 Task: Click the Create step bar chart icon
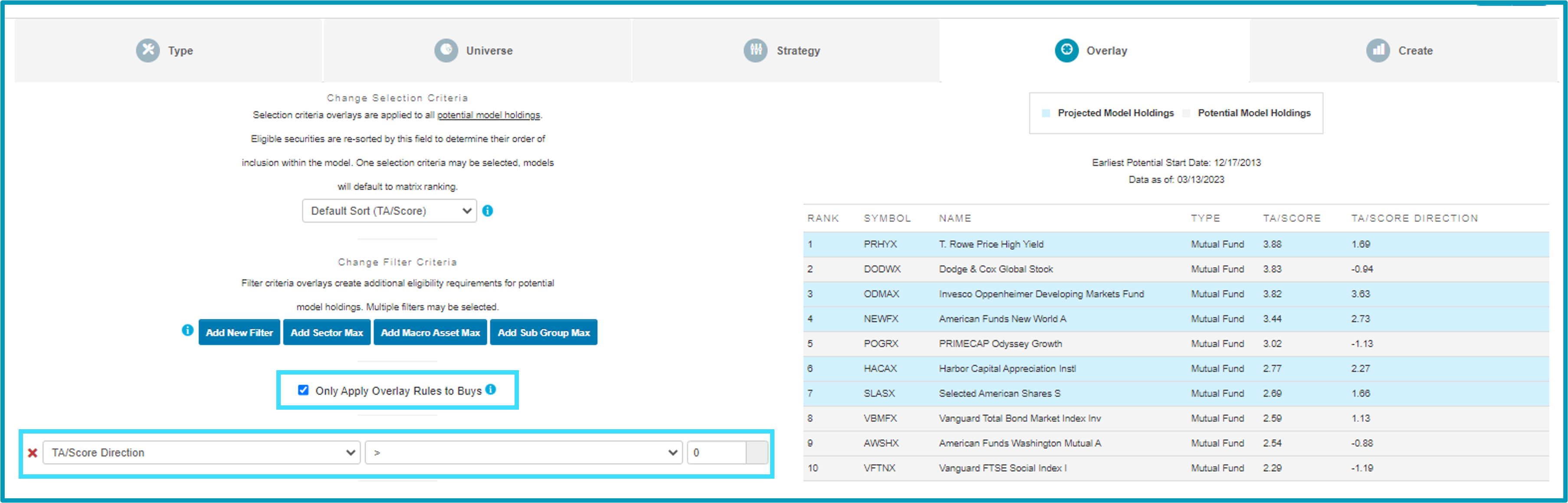[1378, 50]
